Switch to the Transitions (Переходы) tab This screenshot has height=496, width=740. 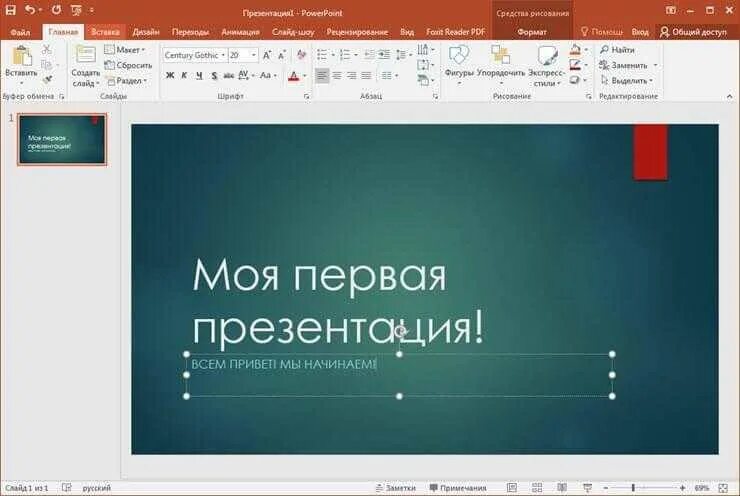[x=190, y=32]
